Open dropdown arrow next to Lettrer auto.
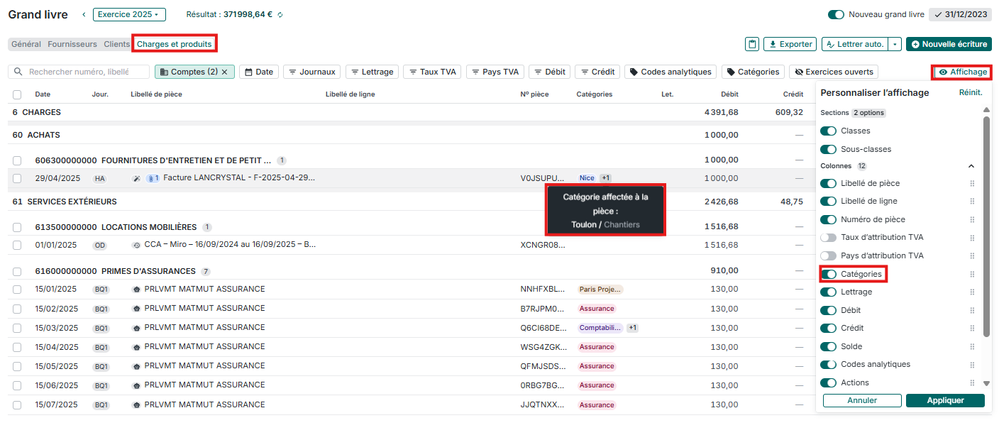 [x=894, y=44]
